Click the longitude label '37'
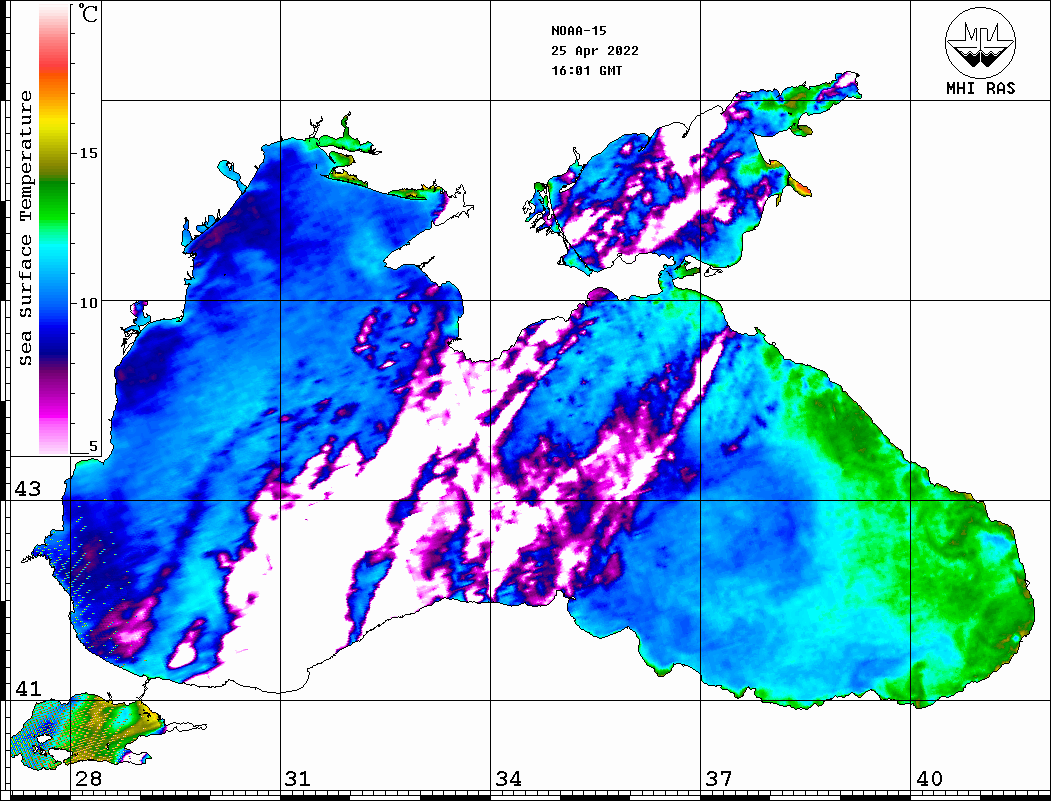This screenshot has height=801, width=1051. [719, 779]
